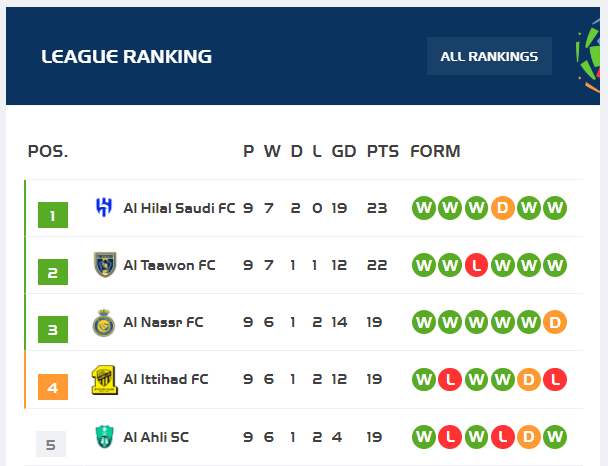
Task: Click the orange D form badge for Al Hilal
Action: tap(503, 208)
